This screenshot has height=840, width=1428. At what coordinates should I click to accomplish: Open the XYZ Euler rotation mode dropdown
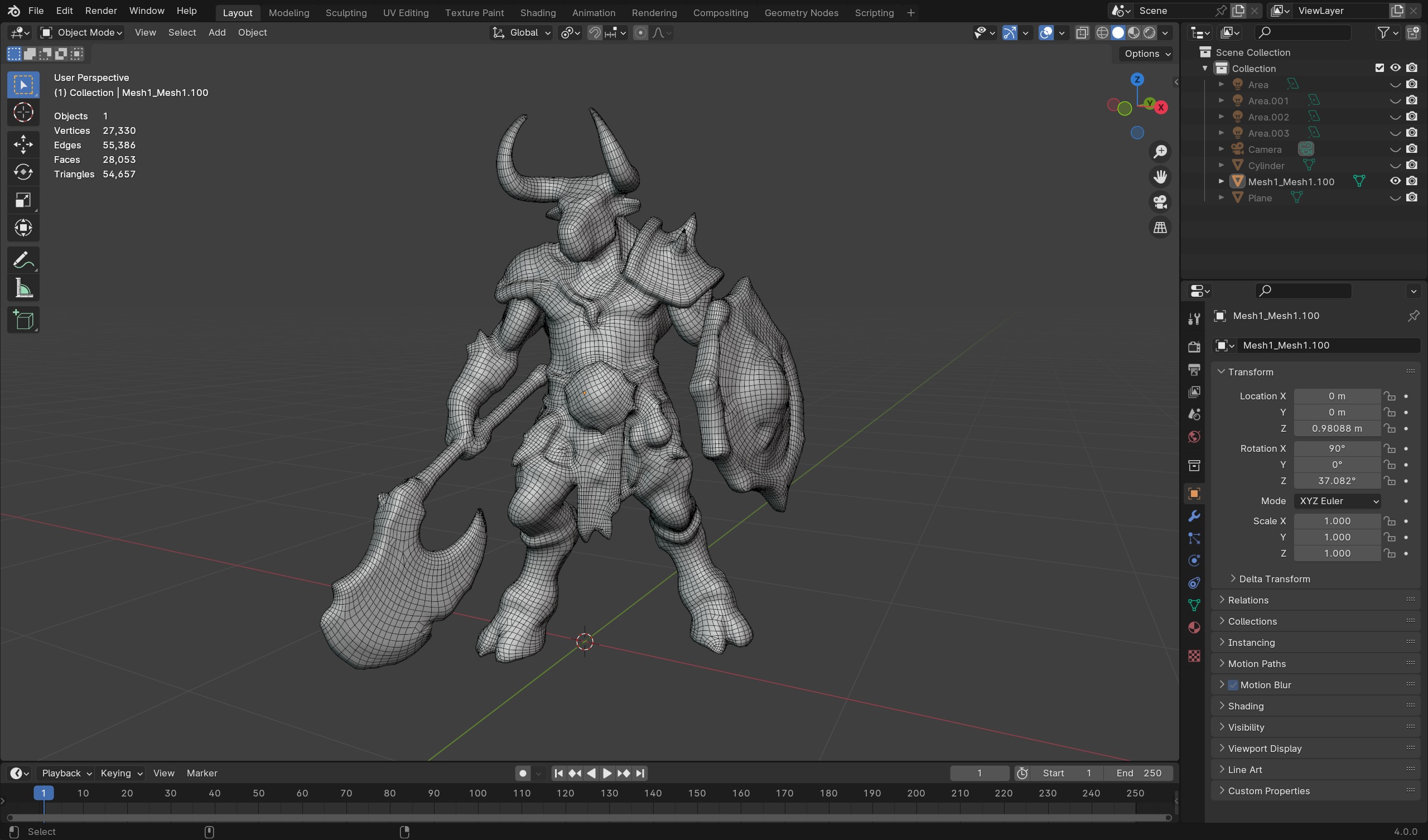pyautogui.click(x=1337, y=501)
